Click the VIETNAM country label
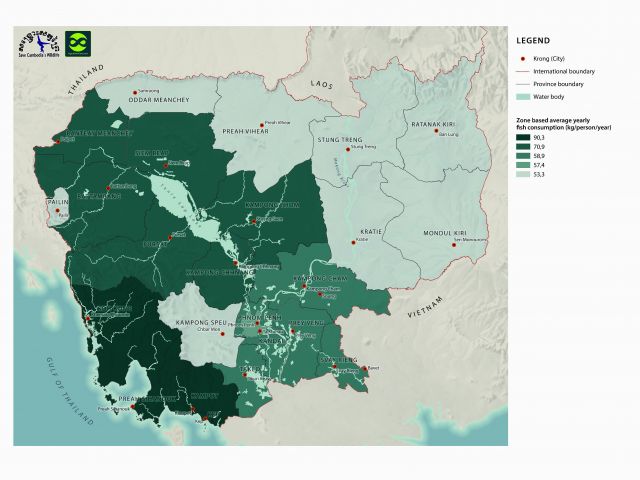This screenshot has width=640, height=480. click(x=425, y=307)
